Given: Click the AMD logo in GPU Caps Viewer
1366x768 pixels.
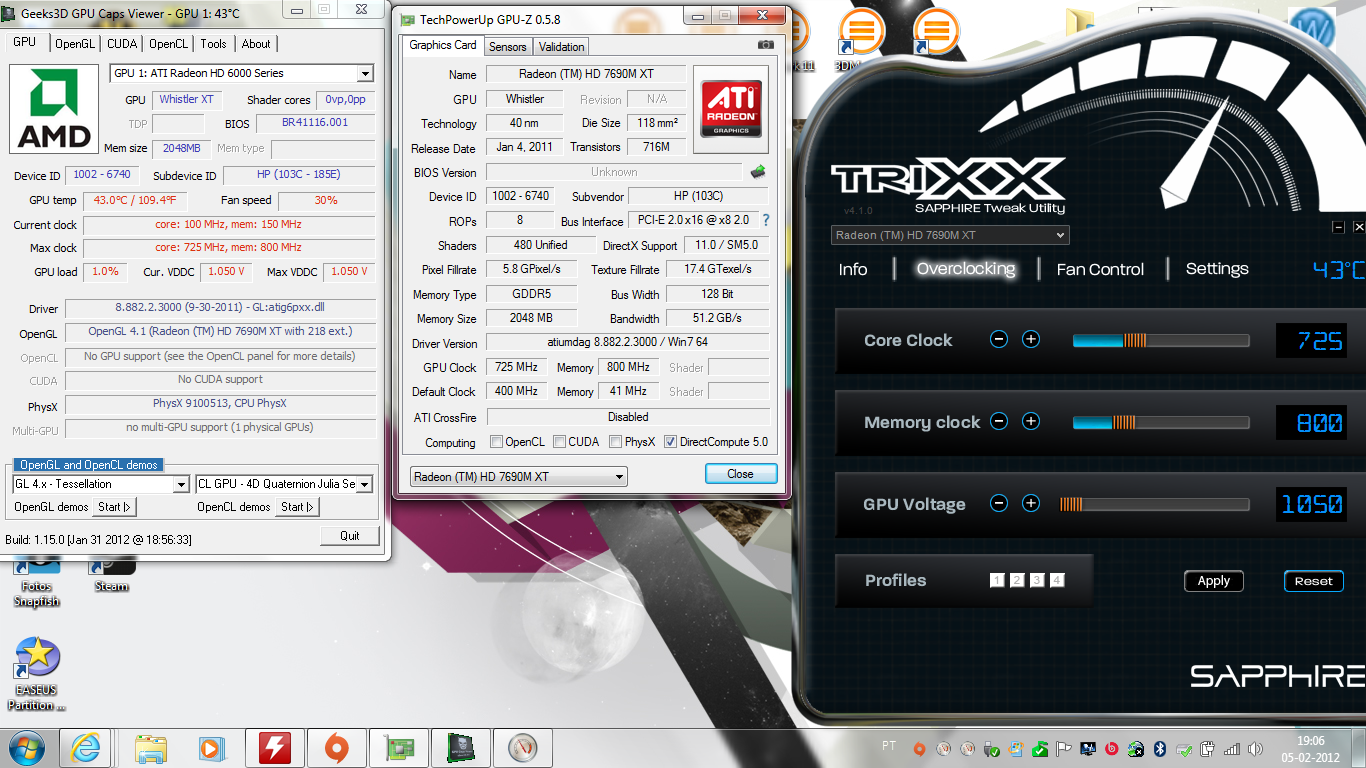Looking at the screenshot, I should 54,110.
